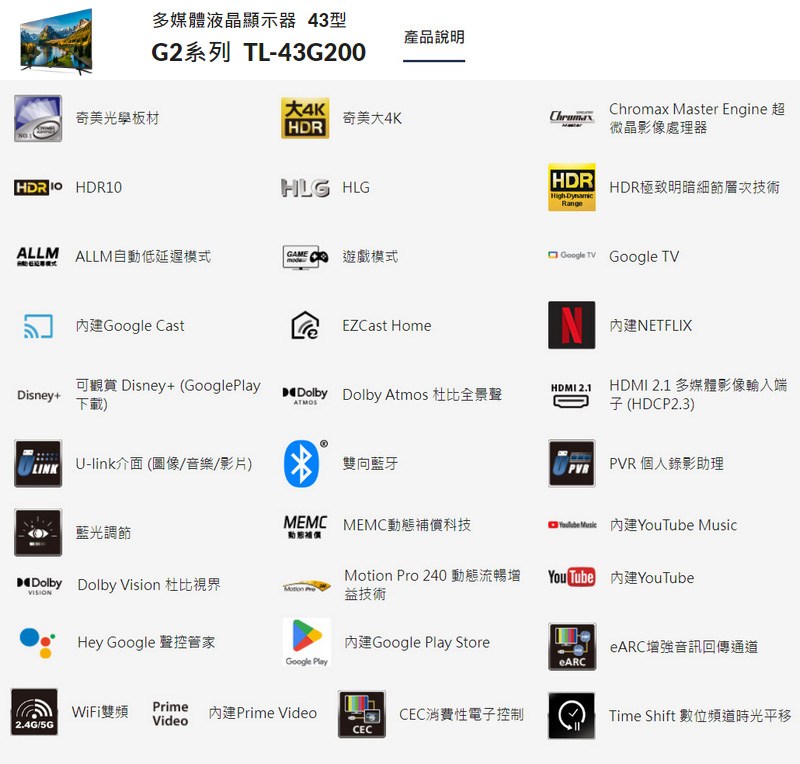Click the Hey Google assistant dots icon
Viewport: 800px width, 764px height.
click(x=37, y=643)
